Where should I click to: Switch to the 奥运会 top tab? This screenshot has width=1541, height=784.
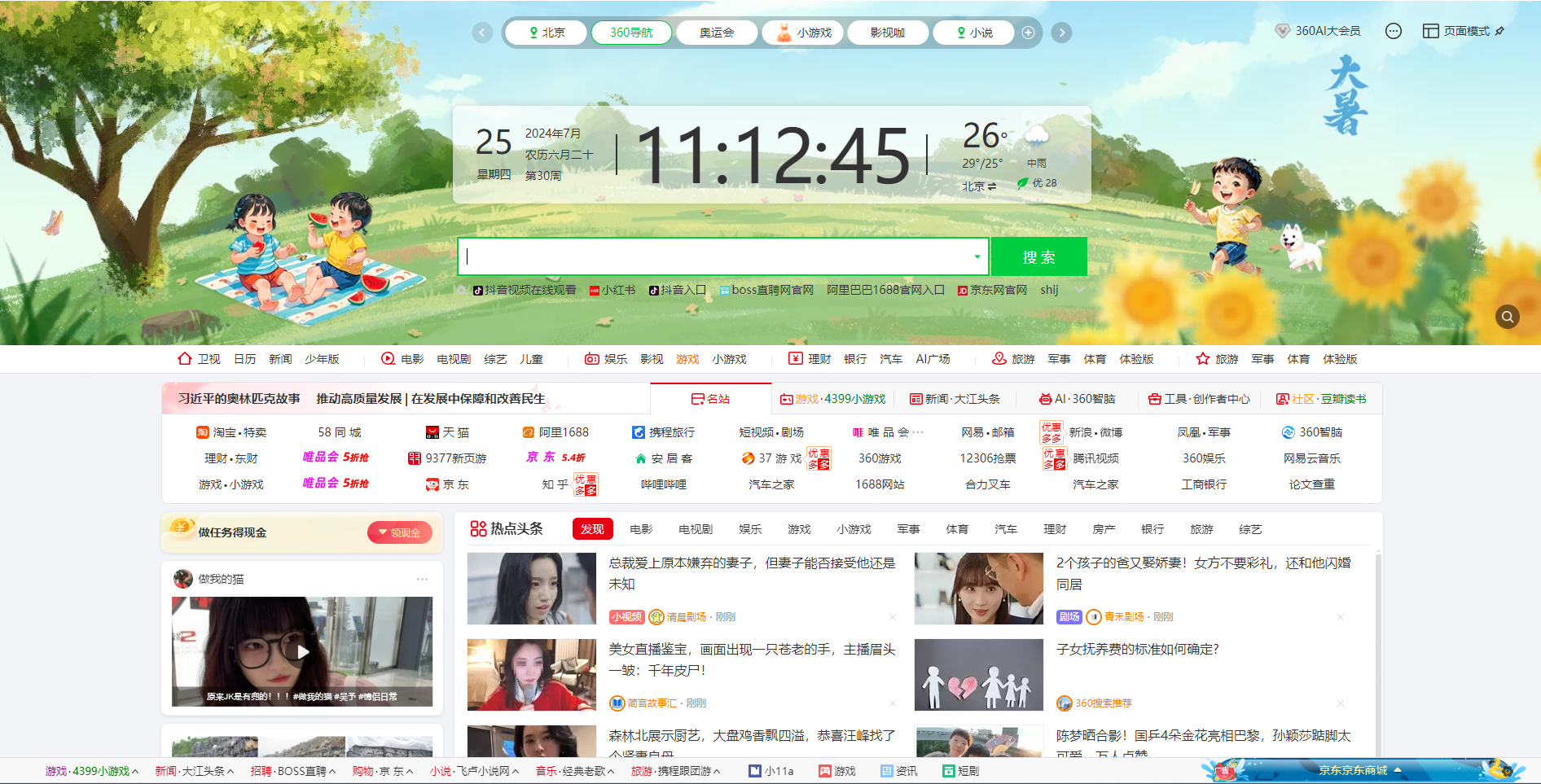pos(717,33)
